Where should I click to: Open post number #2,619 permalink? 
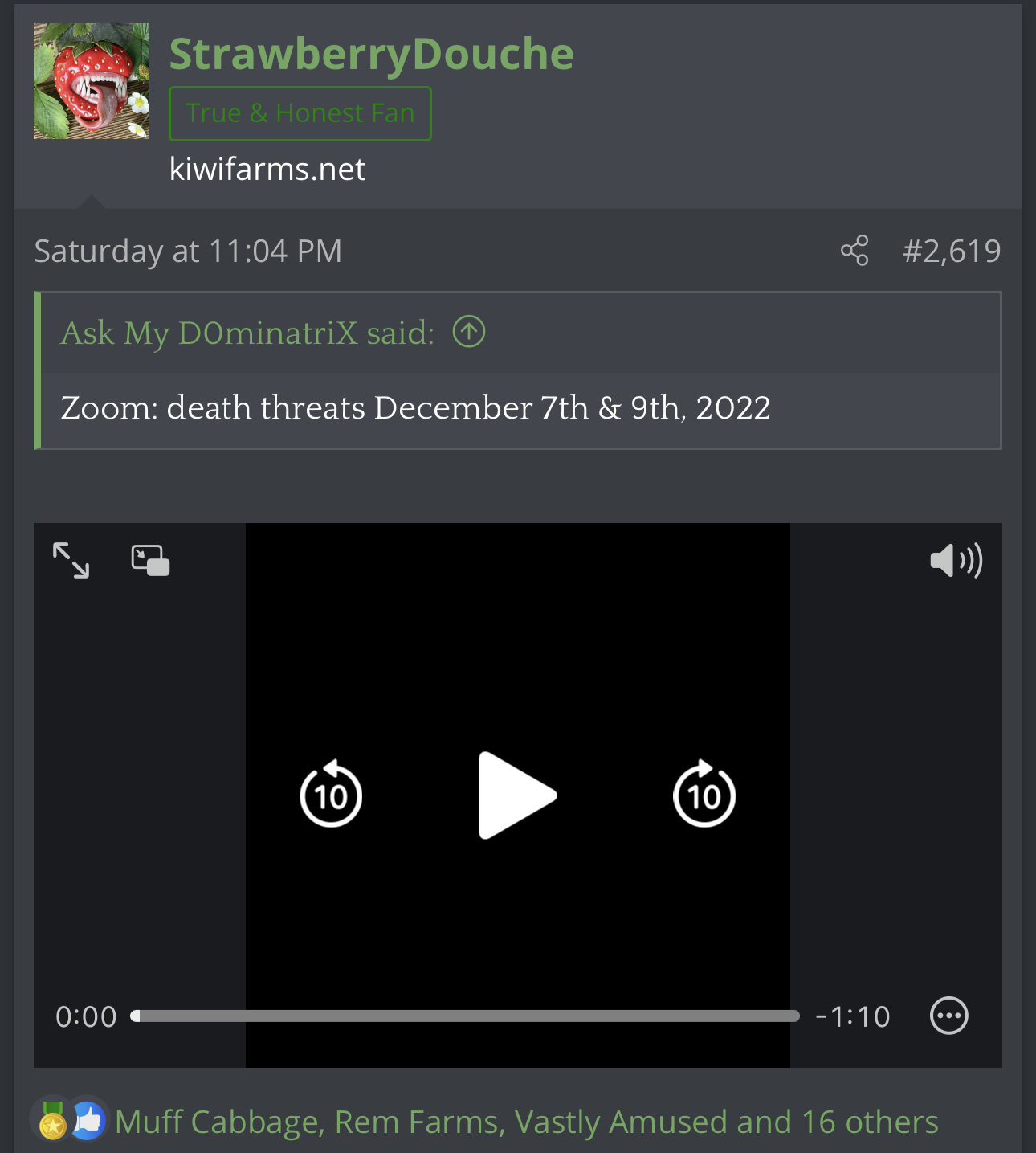pyautogui.click(x=952, y=251)
